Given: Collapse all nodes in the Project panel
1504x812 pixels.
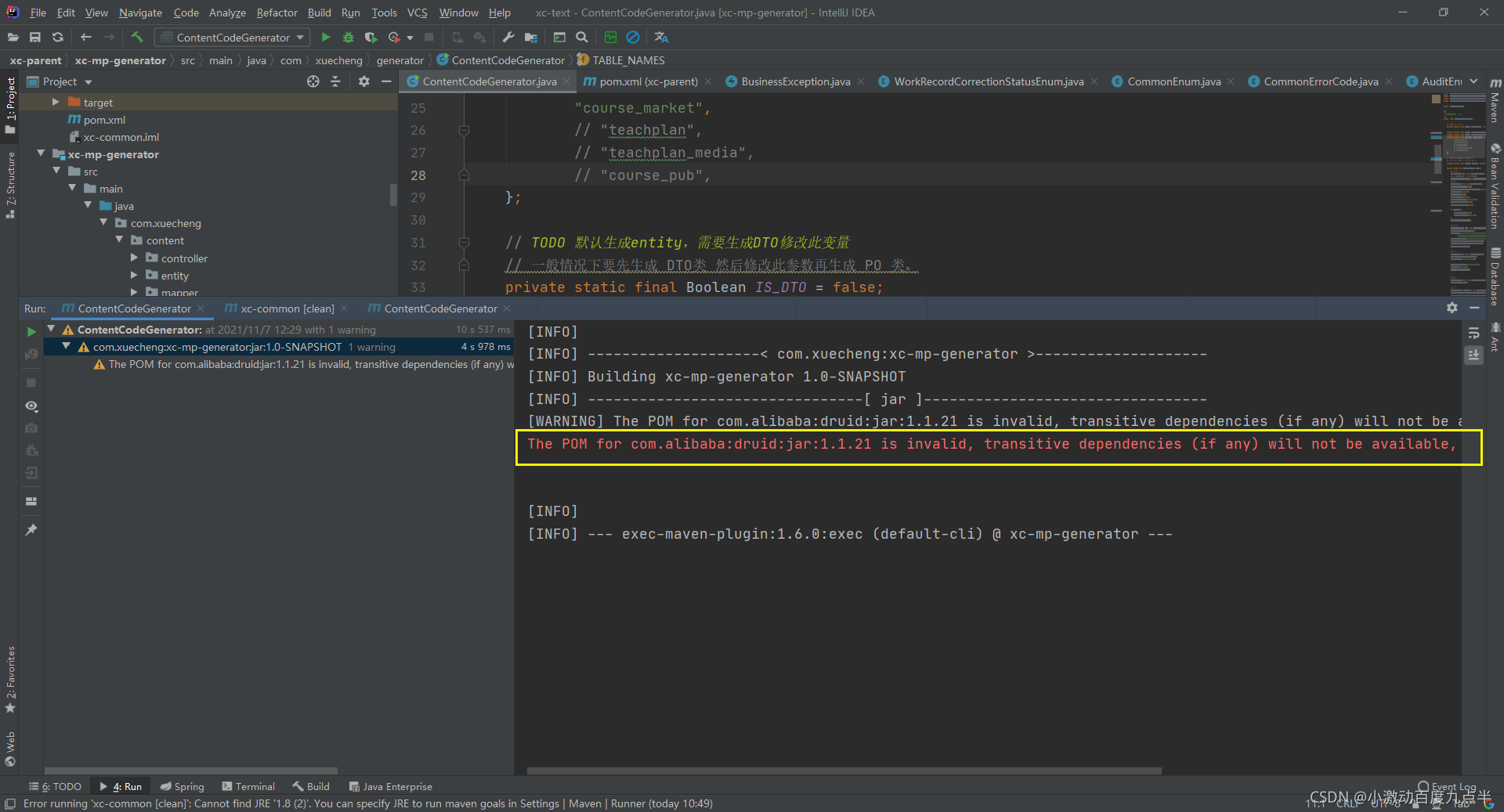Looking at the screenshot, I should [x=335, y=81].
